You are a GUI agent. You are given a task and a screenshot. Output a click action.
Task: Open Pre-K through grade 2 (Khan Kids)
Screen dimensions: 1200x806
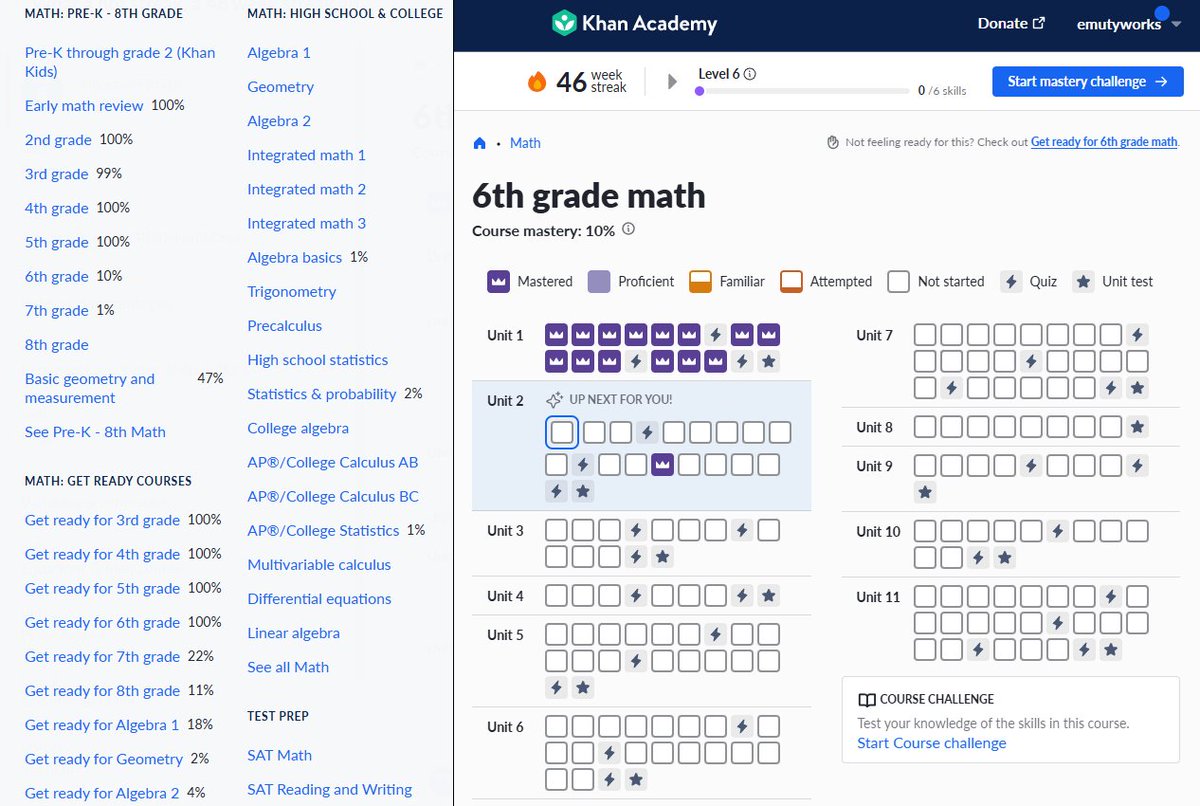click(120, 62)
